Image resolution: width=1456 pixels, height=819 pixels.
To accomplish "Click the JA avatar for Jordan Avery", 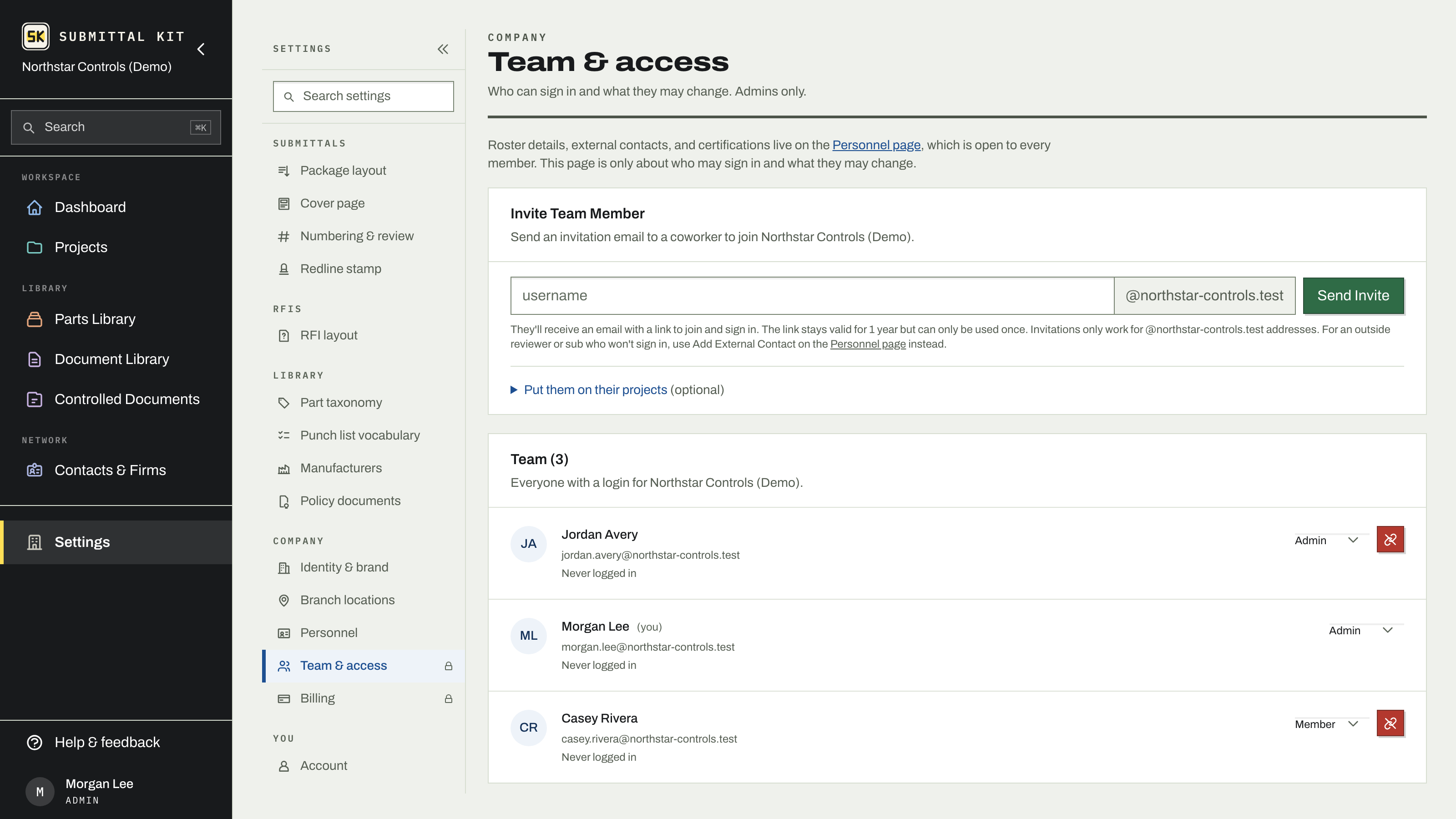I will tap(528, 544).
